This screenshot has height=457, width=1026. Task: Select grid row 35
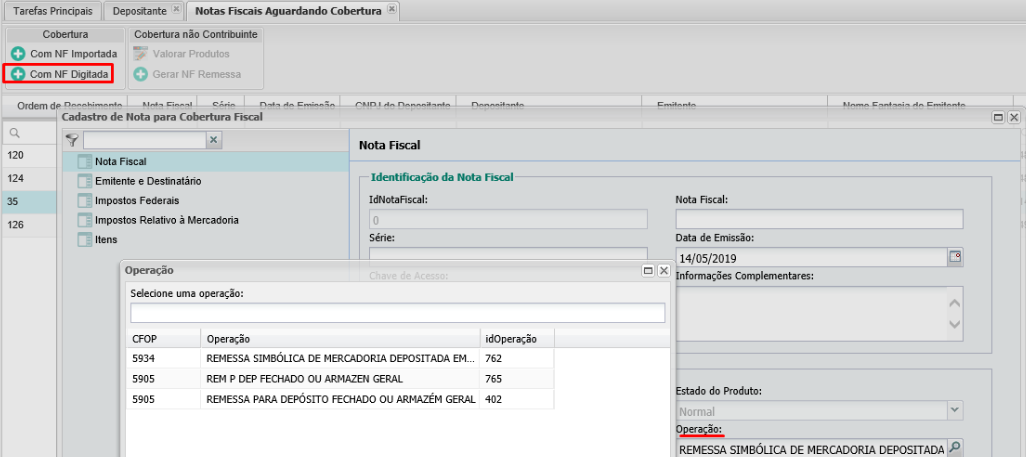[29, 202]
